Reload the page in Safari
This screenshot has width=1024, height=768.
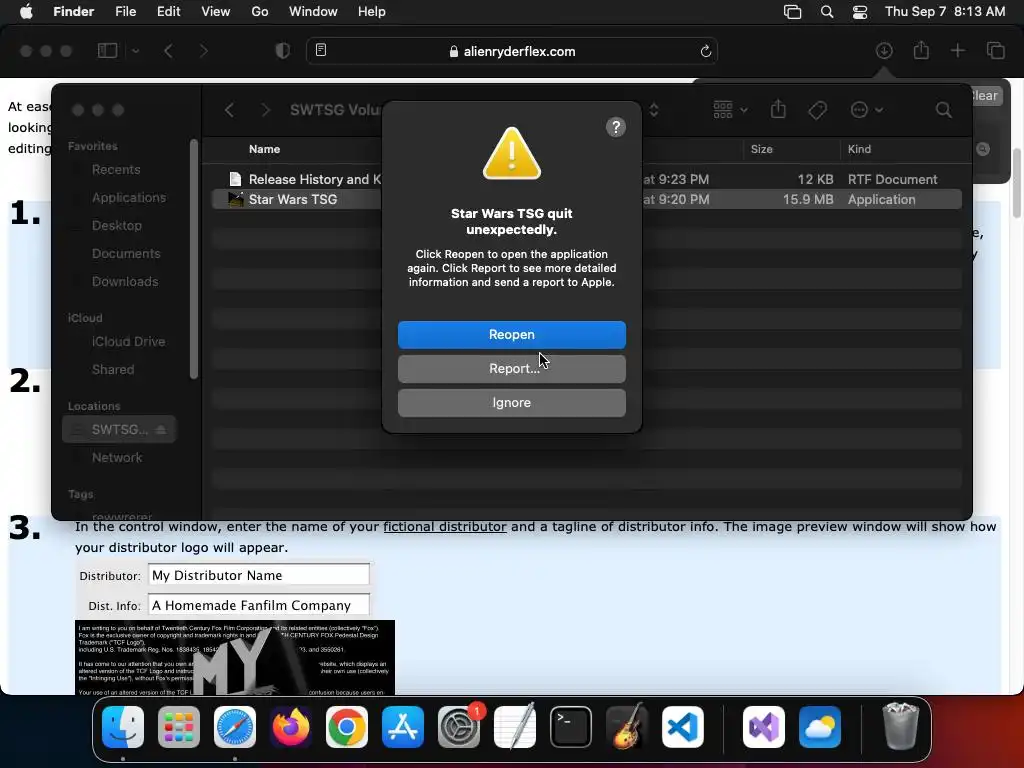pyautogui.click(x=705, y=51)
